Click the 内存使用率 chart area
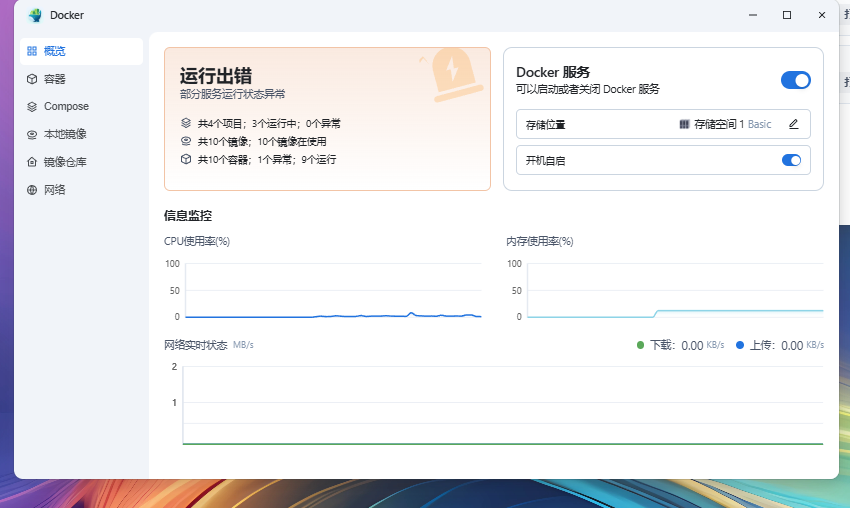 pos(675,290)
